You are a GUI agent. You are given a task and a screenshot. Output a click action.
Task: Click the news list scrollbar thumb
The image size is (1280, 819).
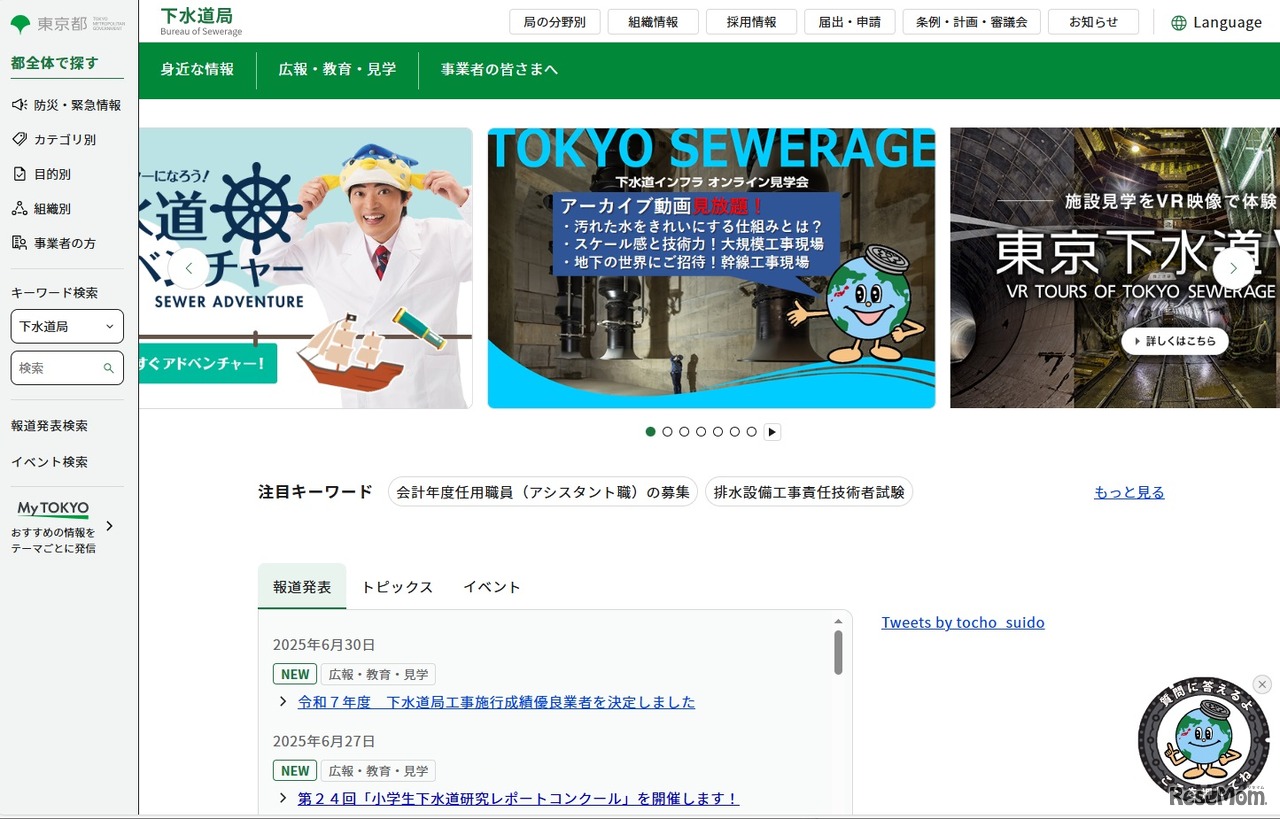tap(838, 651)
